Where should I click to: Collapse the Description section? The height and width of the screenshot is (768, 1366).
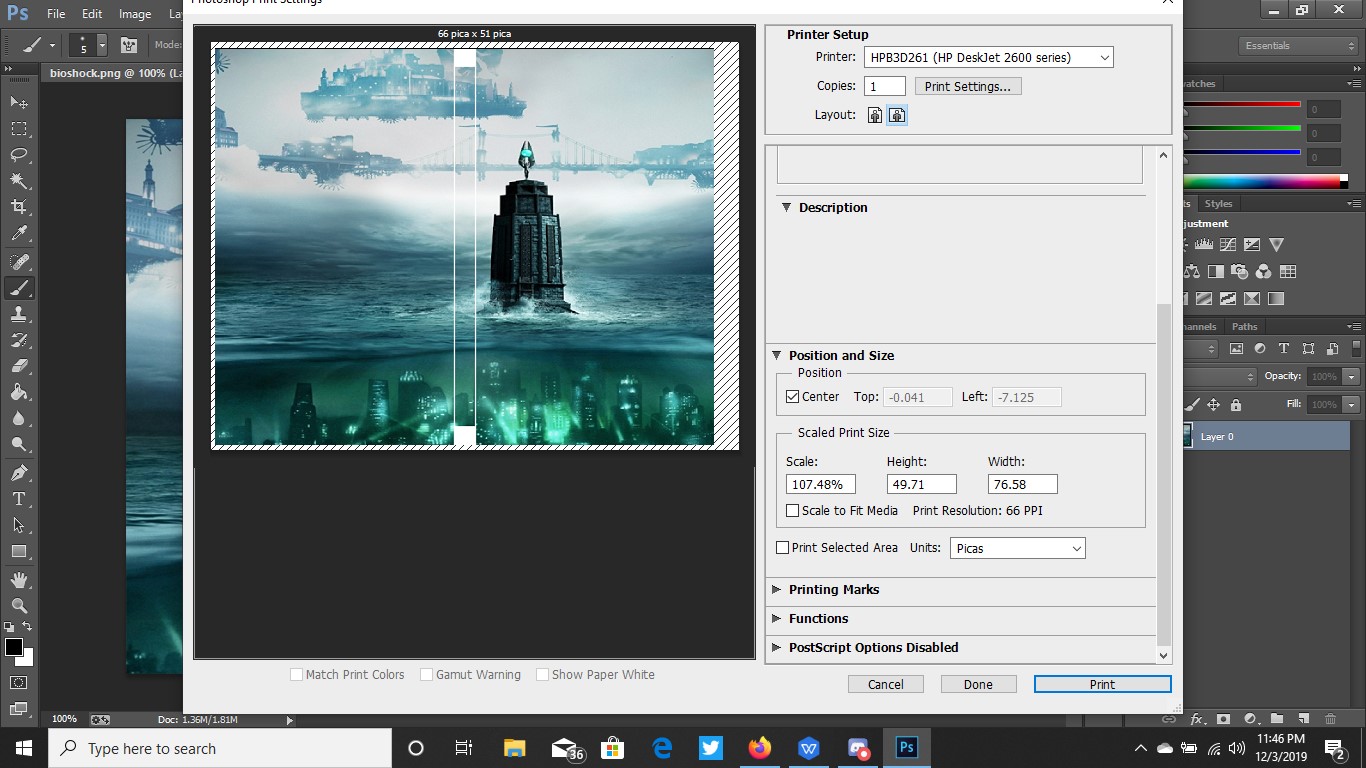pyautogui.click(x=787, y=208)
